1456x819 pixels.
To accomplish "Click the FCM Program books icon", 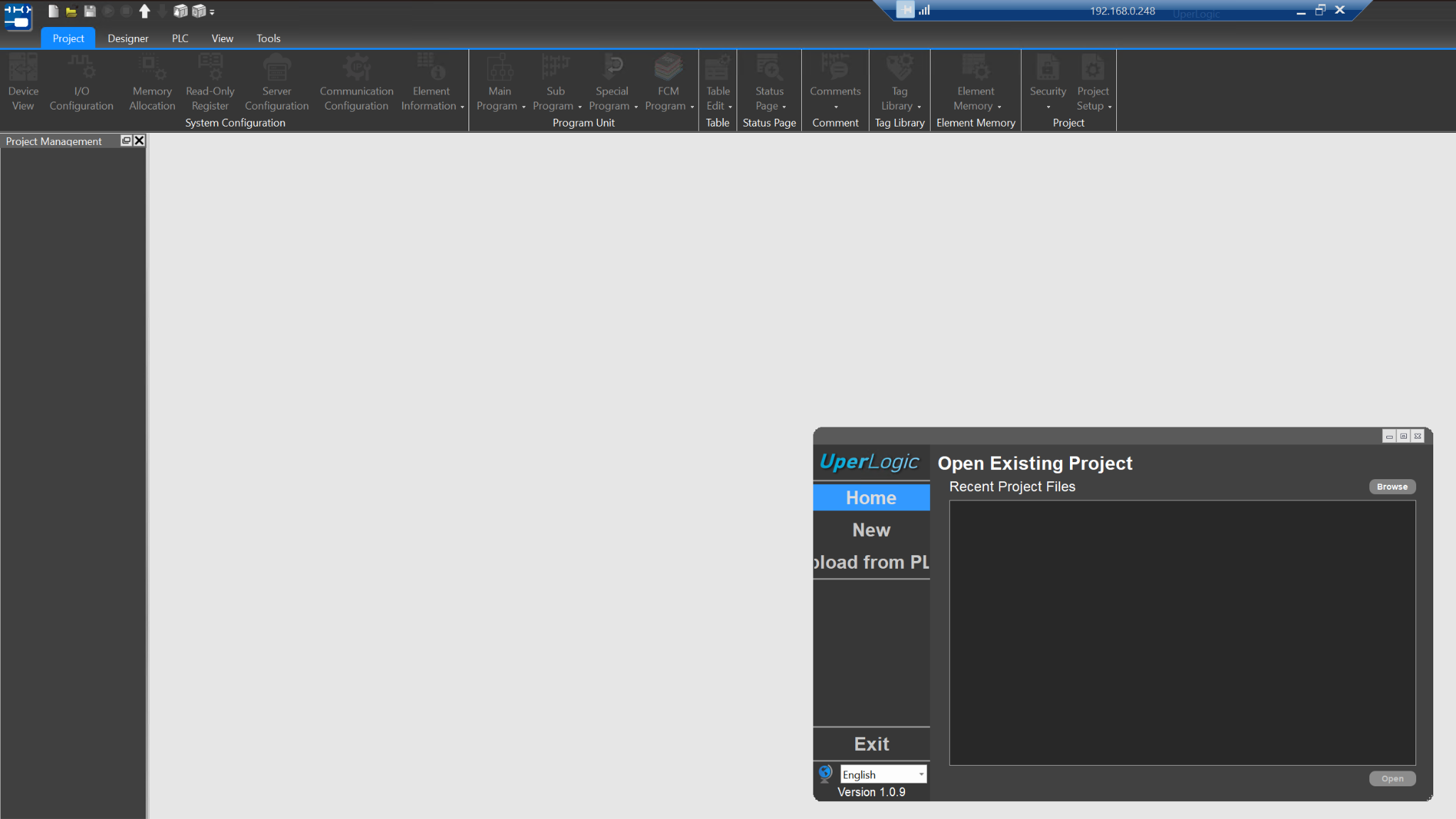I will coord(668,68).
